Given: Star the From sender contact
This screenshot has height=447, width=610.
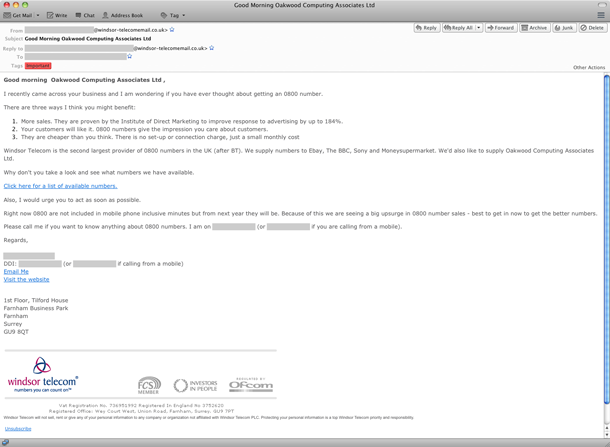Looking at the screenshot, I should pyautogui.click(x=172, y=30).
